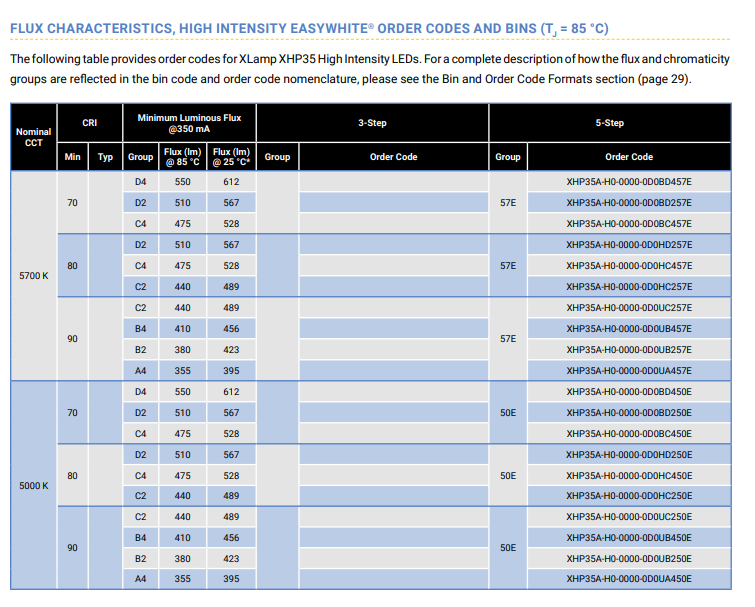Select CRI 70 cell in 5000 K section
The width and height of the screenshot is (755, 607).
(x=72, y=413)
